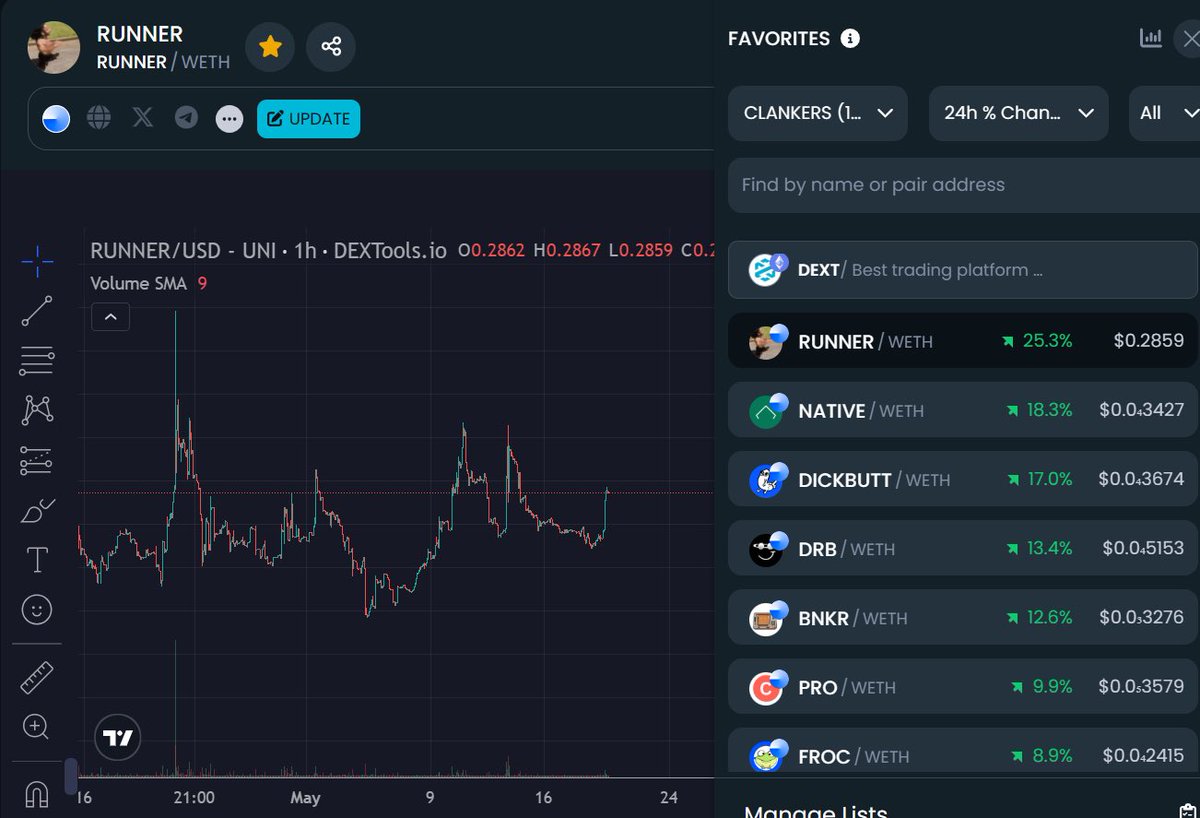The image size is (1200, 818).
Task: Select the PRO / WETH favorite row
Action: click(x=963, y=687)
